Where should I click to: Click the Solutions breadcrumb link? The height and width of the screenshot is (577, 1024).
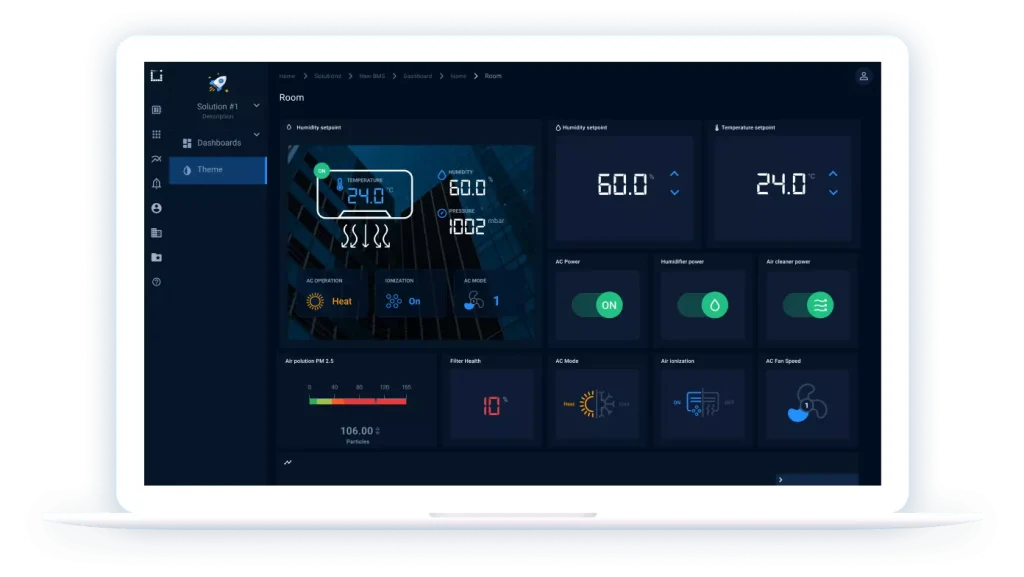pyautogui.click(x=327, y=76)
